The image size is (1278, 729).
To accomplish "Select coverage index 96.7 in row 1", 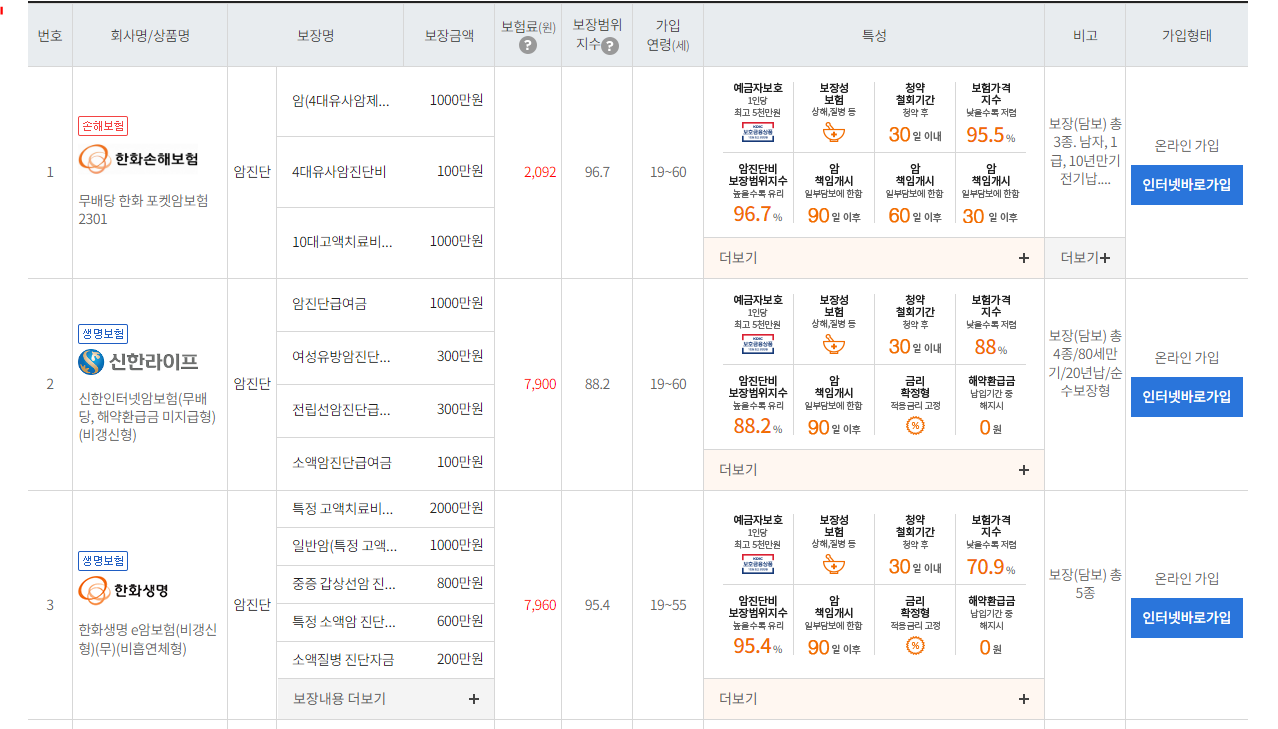I will tap(597, 172).
